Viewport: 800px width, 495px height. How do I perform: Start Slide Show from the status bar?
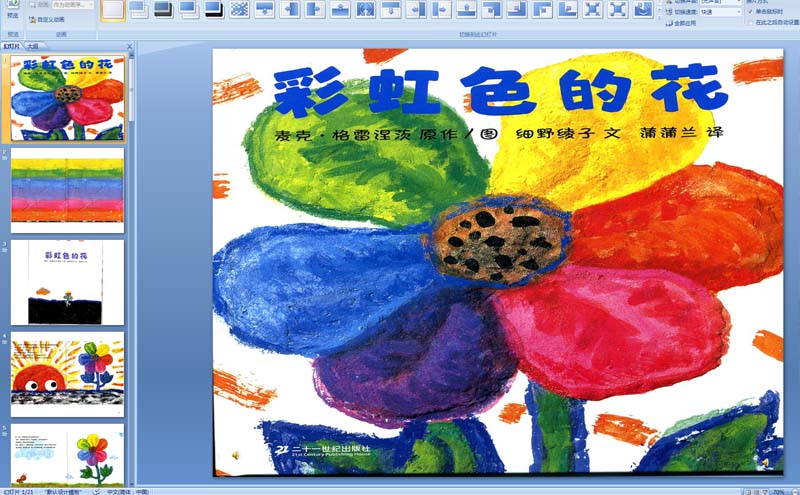[x=765, y=492]
